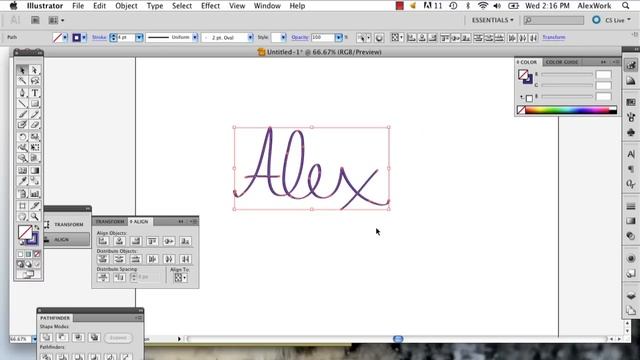Click Horizontal Align Left in Align panel
The height and width of the screenshot is (360, 640).
103,241
